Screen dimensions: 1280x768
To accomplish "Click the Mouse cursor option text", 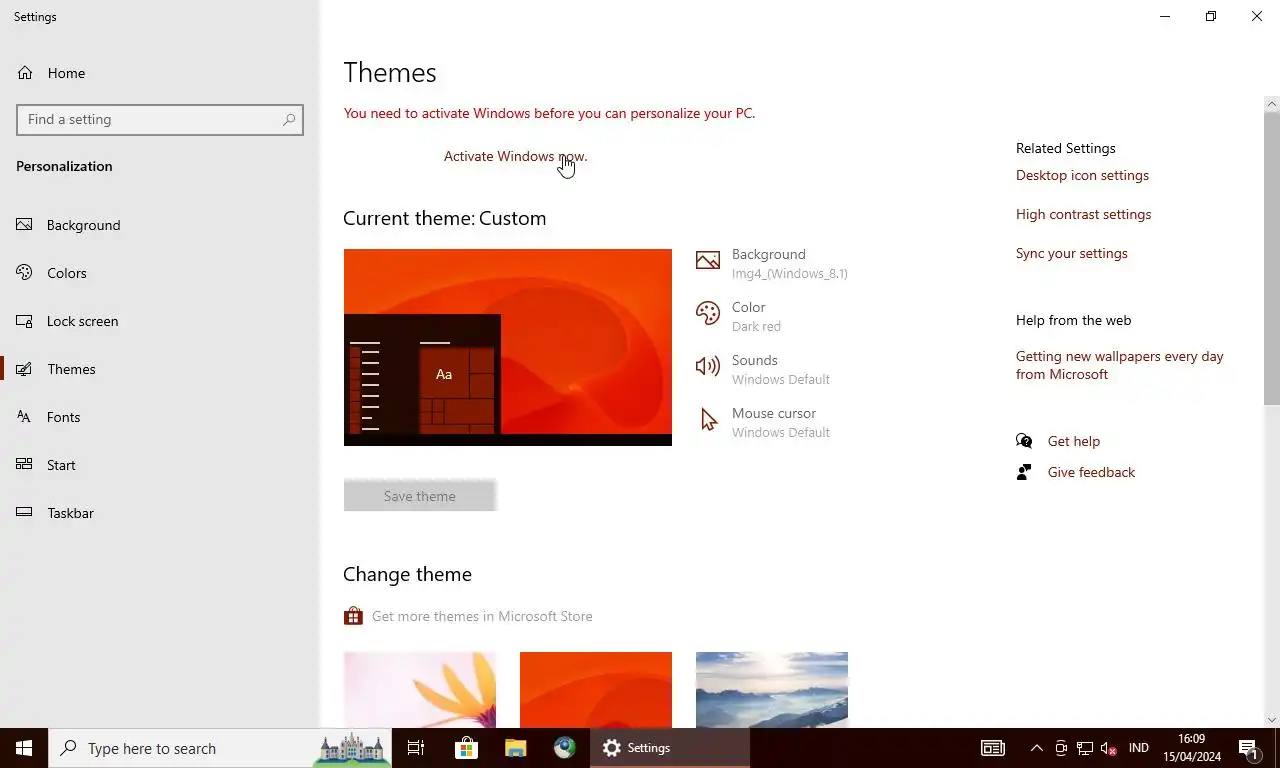I will coord(781,422).
